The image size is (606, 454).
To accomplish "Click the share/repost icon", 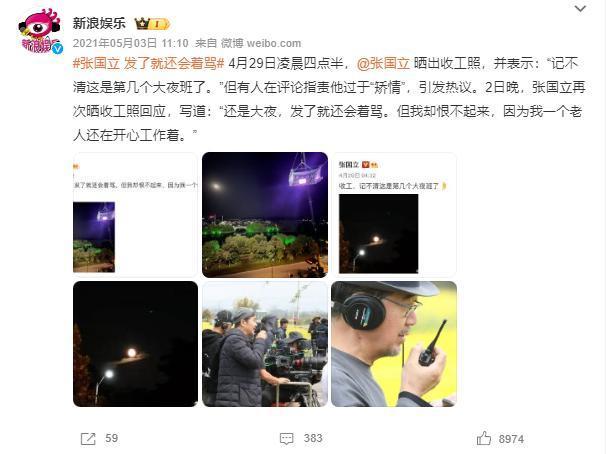I will 88,439.
